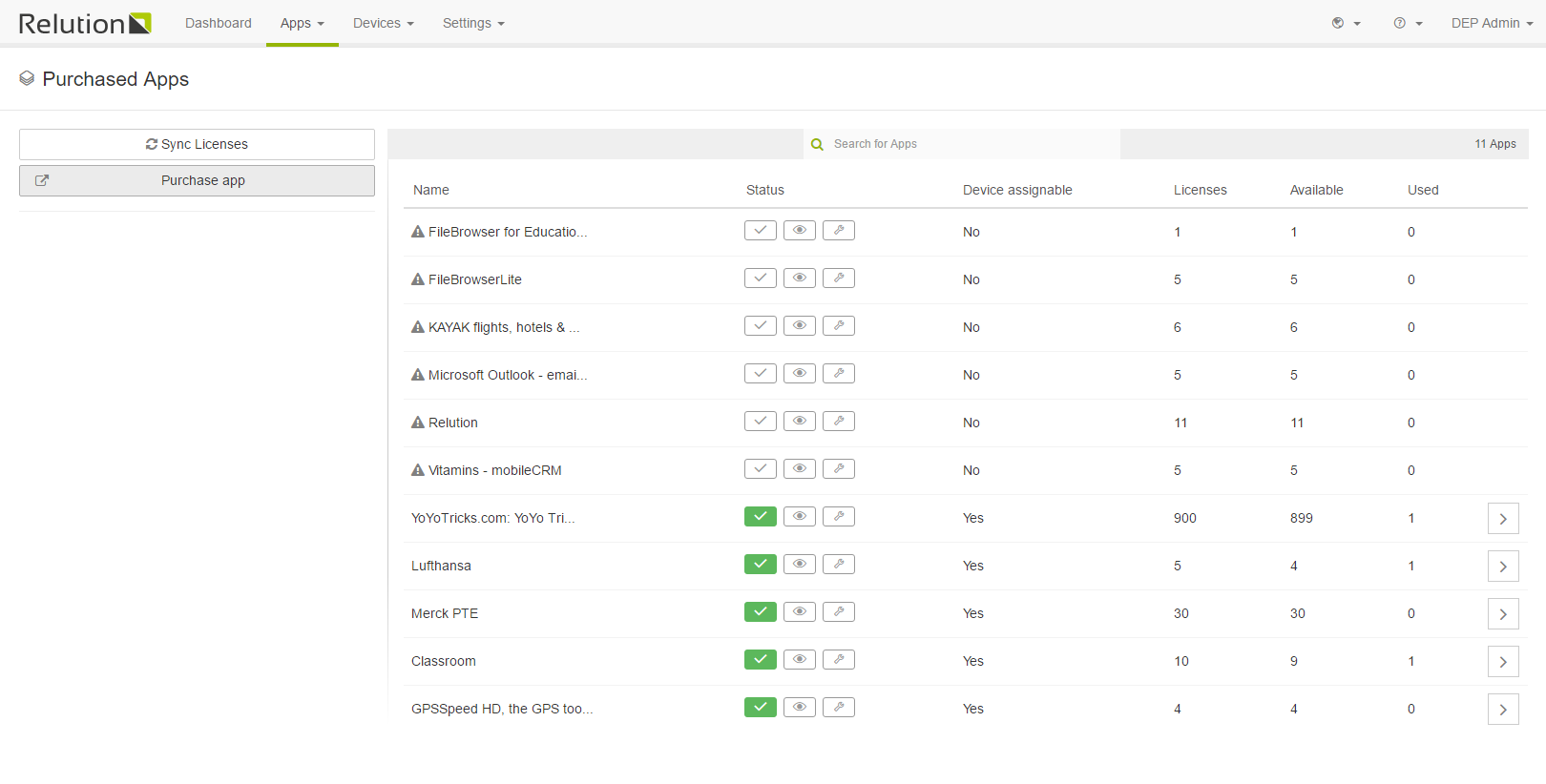1546x784 pixels.
Task: Sort table by Available column header
Action: click(x=1317, y=190)
